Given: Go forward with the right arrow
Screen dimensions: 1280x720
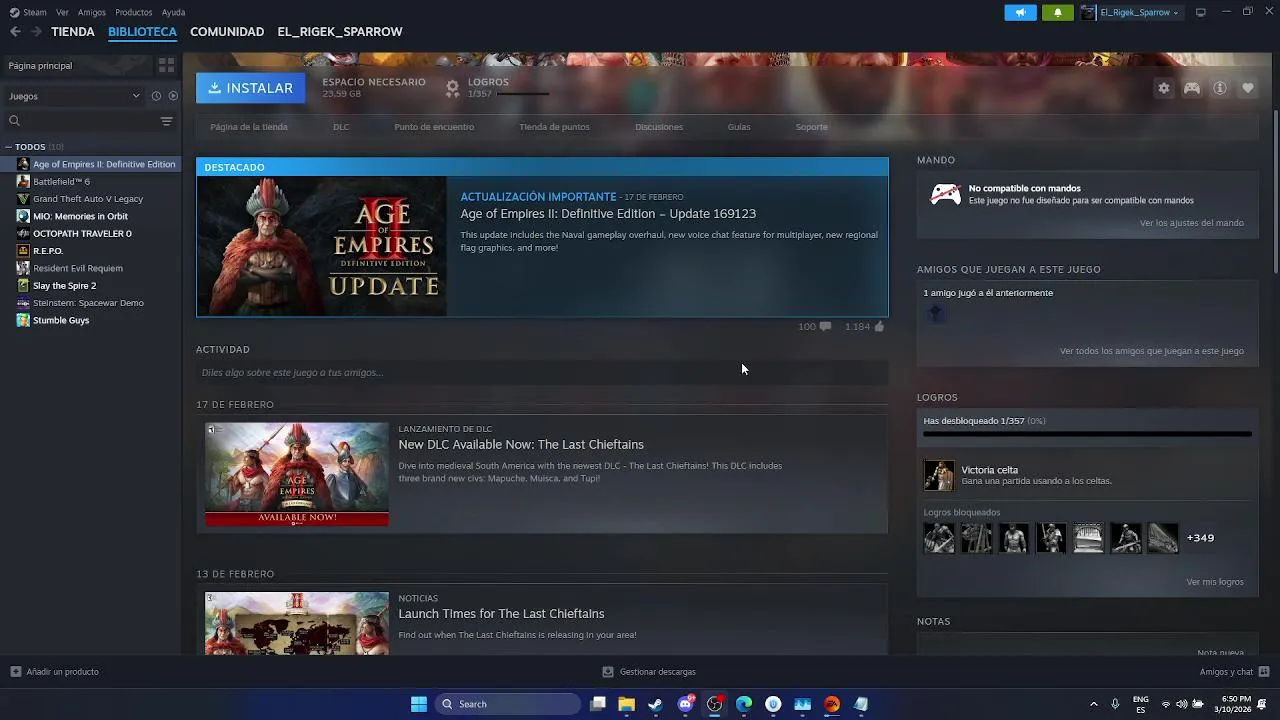Looking at the screenshot, I should point(36,32).
